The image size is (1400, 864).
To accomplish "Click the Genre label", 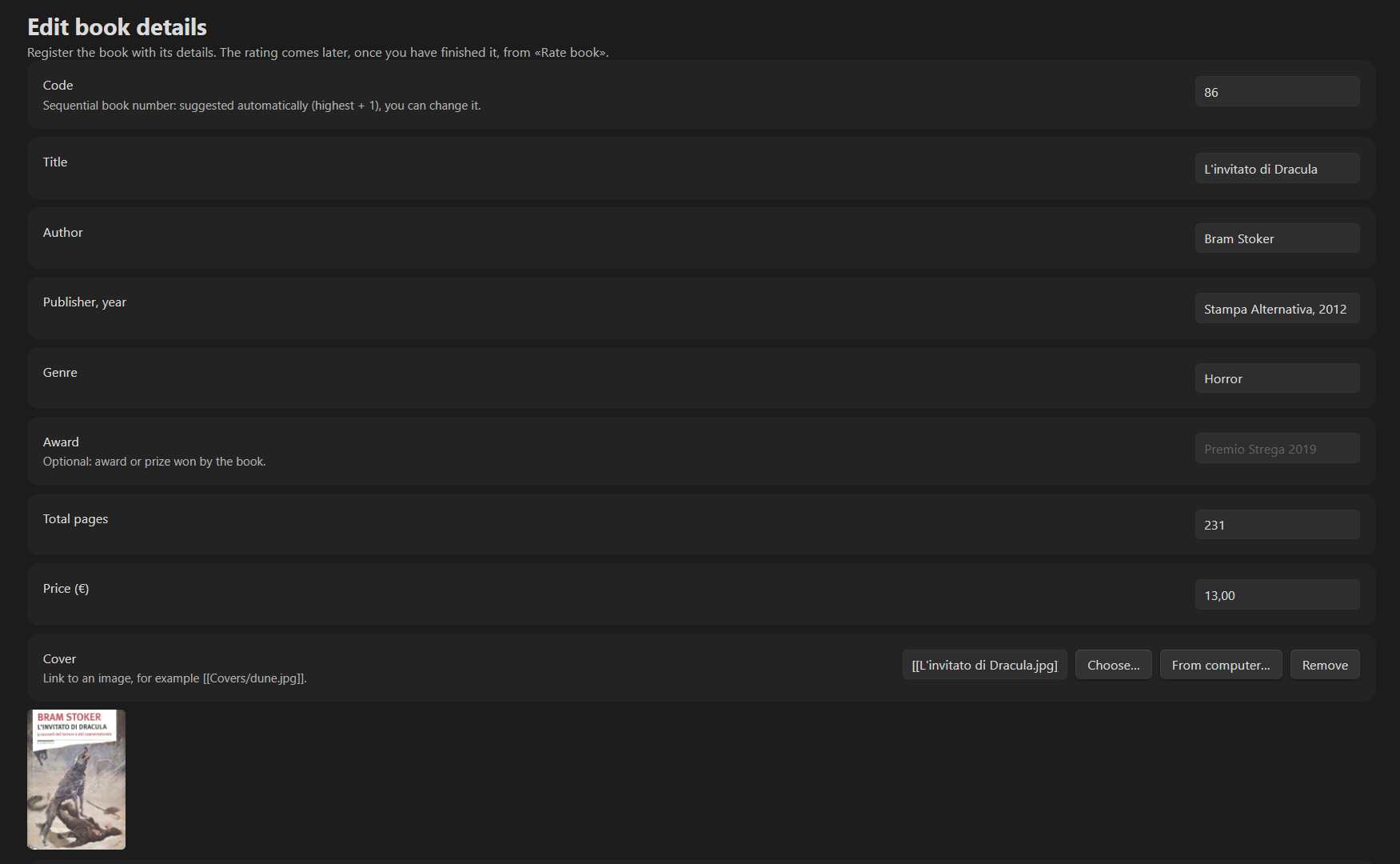I will click(x=60, y=373).
